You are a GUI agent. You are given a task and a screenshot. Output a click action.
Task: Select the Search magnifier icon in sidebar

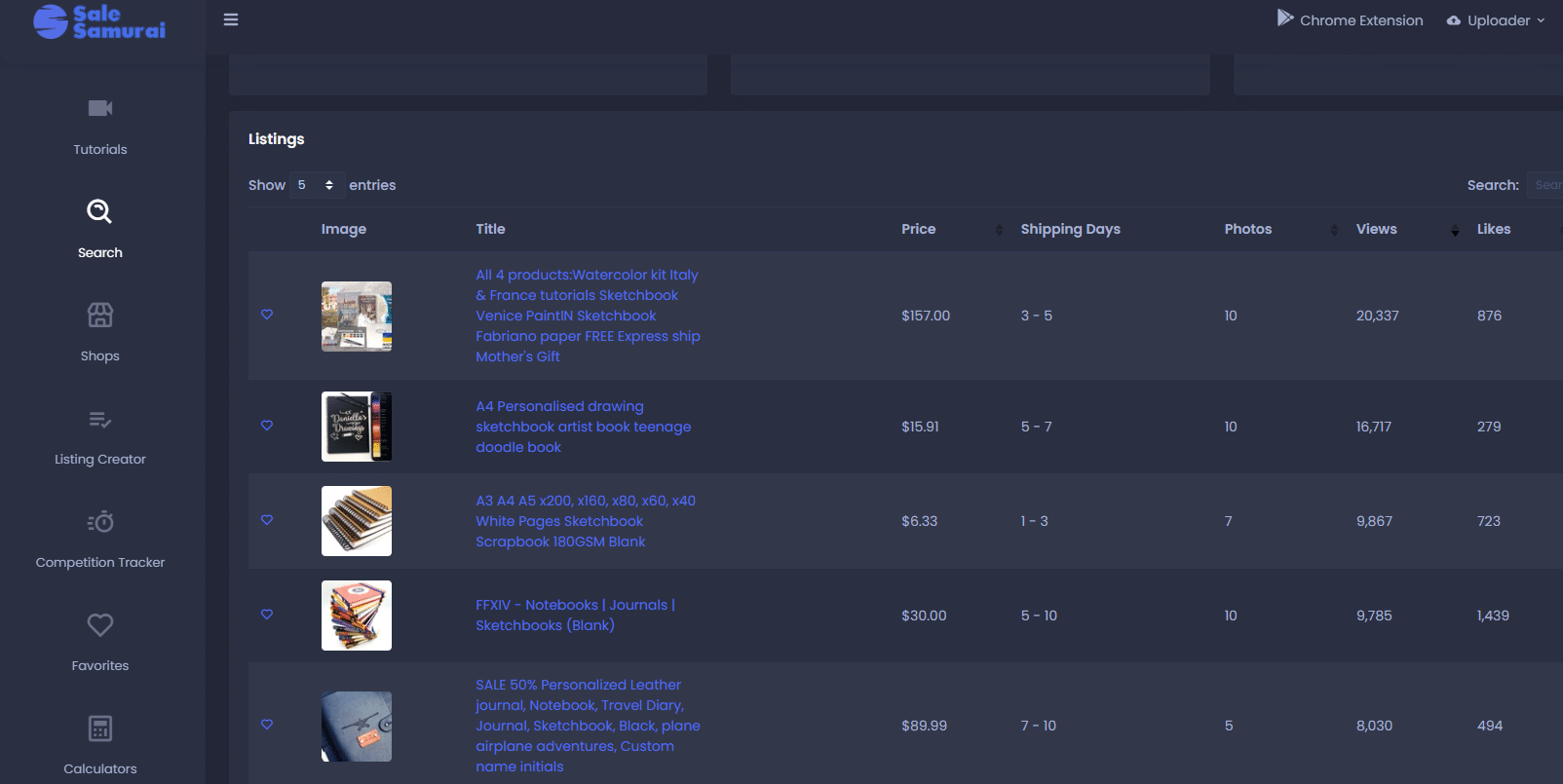coord(99,211)
